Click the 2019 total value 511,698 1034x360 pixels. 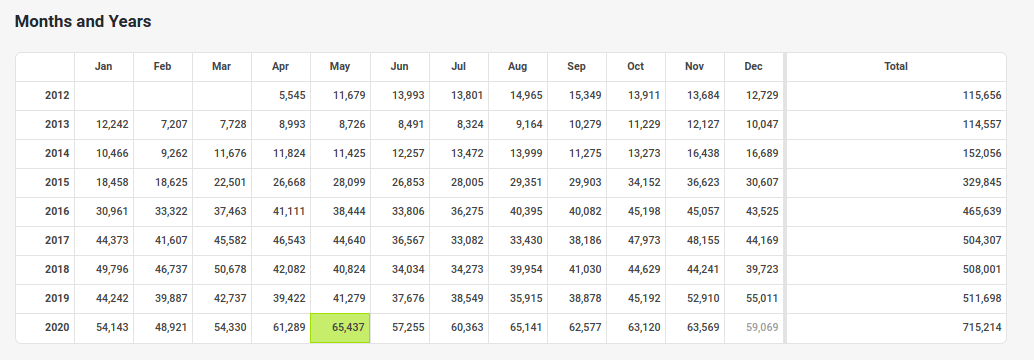(x=982, y=299)
